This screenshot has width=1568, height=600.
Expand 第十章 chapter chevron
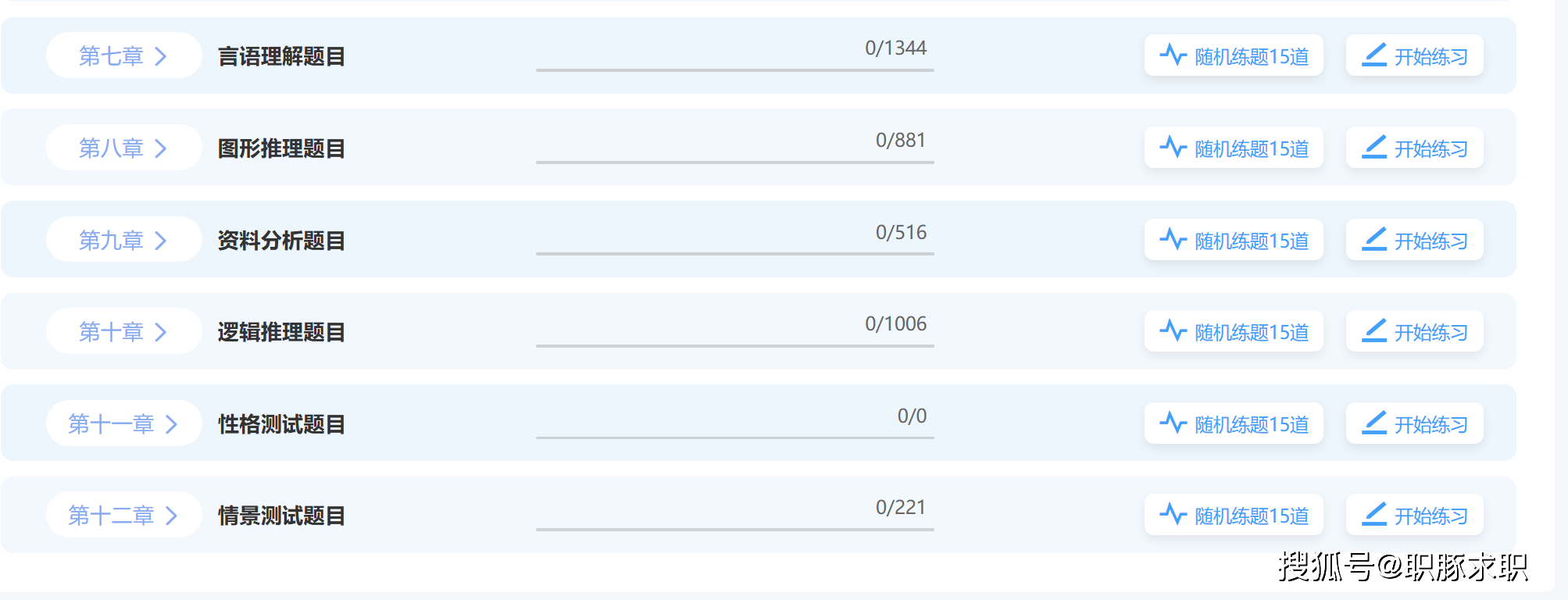(161, 332)
